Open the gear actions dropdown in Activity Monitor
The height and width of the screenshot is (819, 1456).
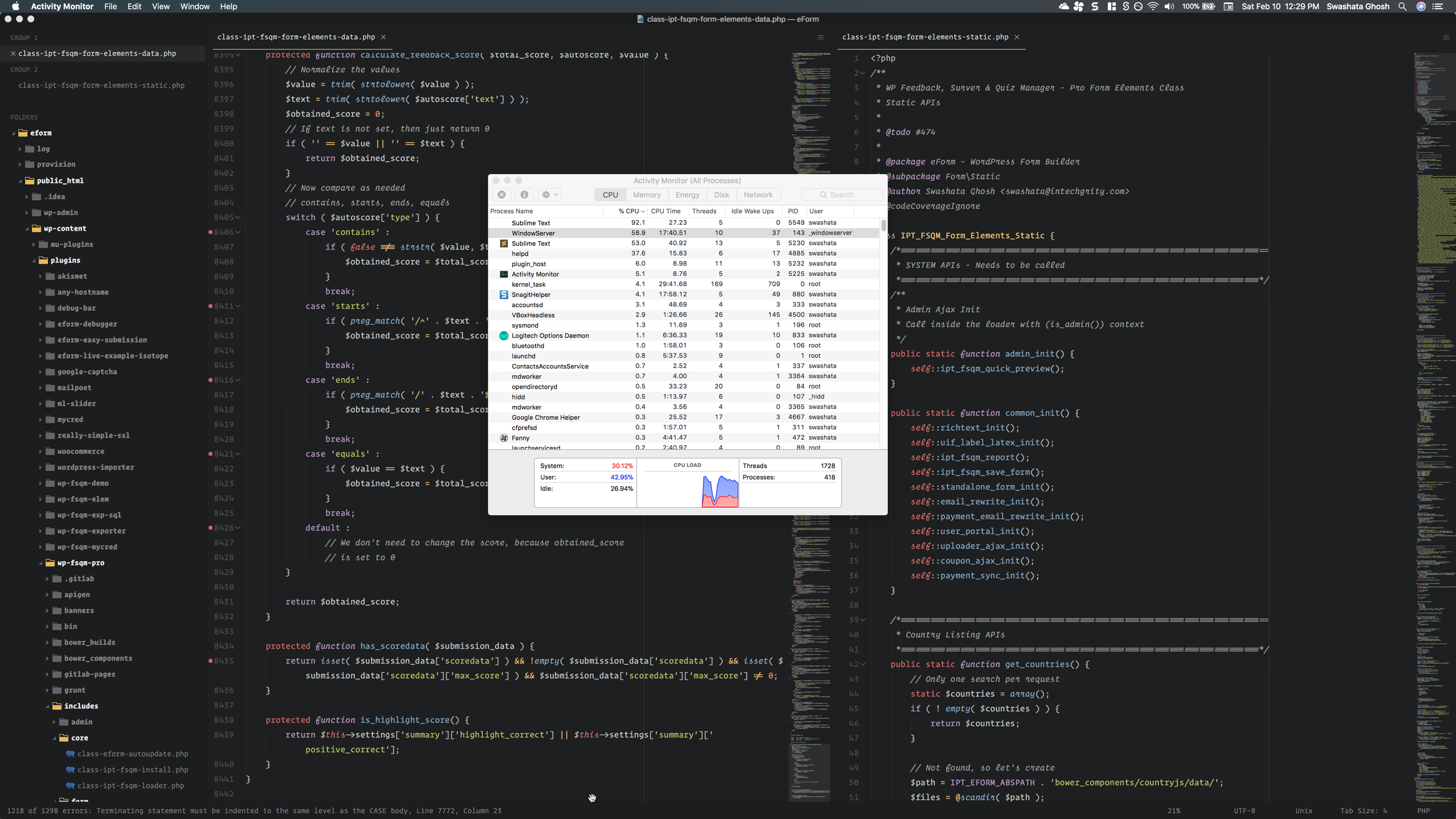(548, 194)
